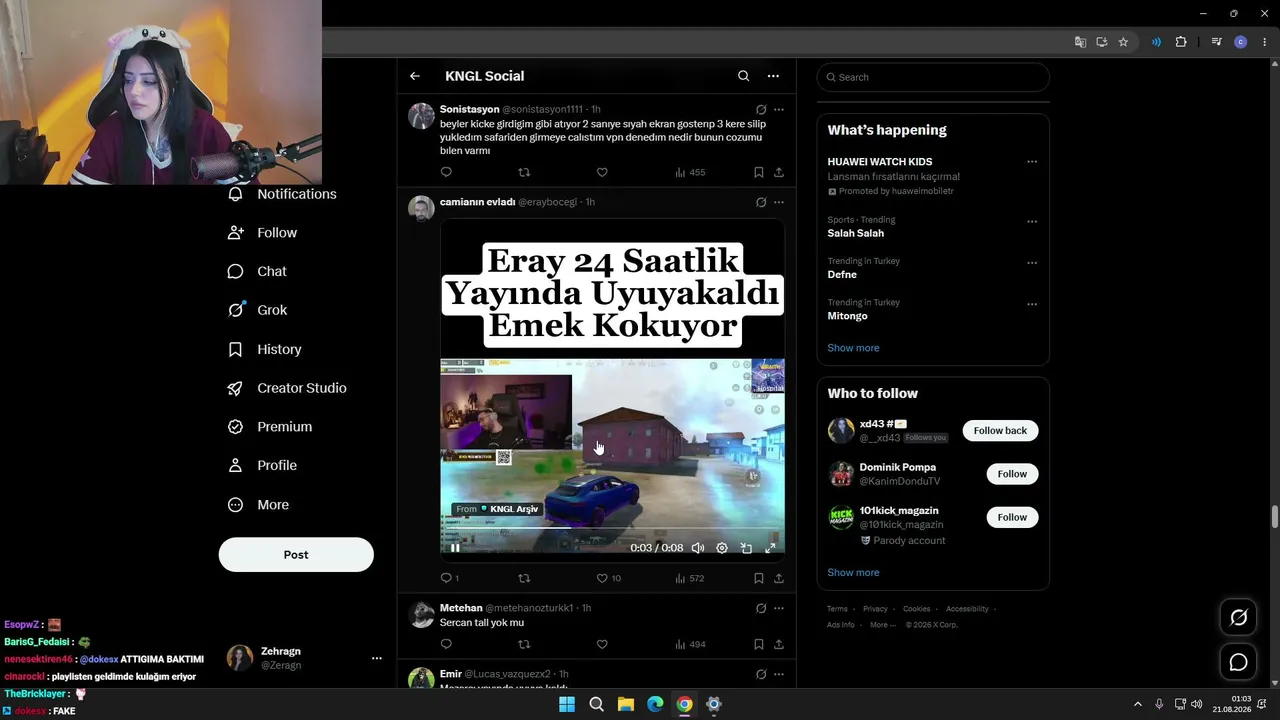Open options for Salah Salah trend
1280x720 pixels.
(x=1032, y=221)
